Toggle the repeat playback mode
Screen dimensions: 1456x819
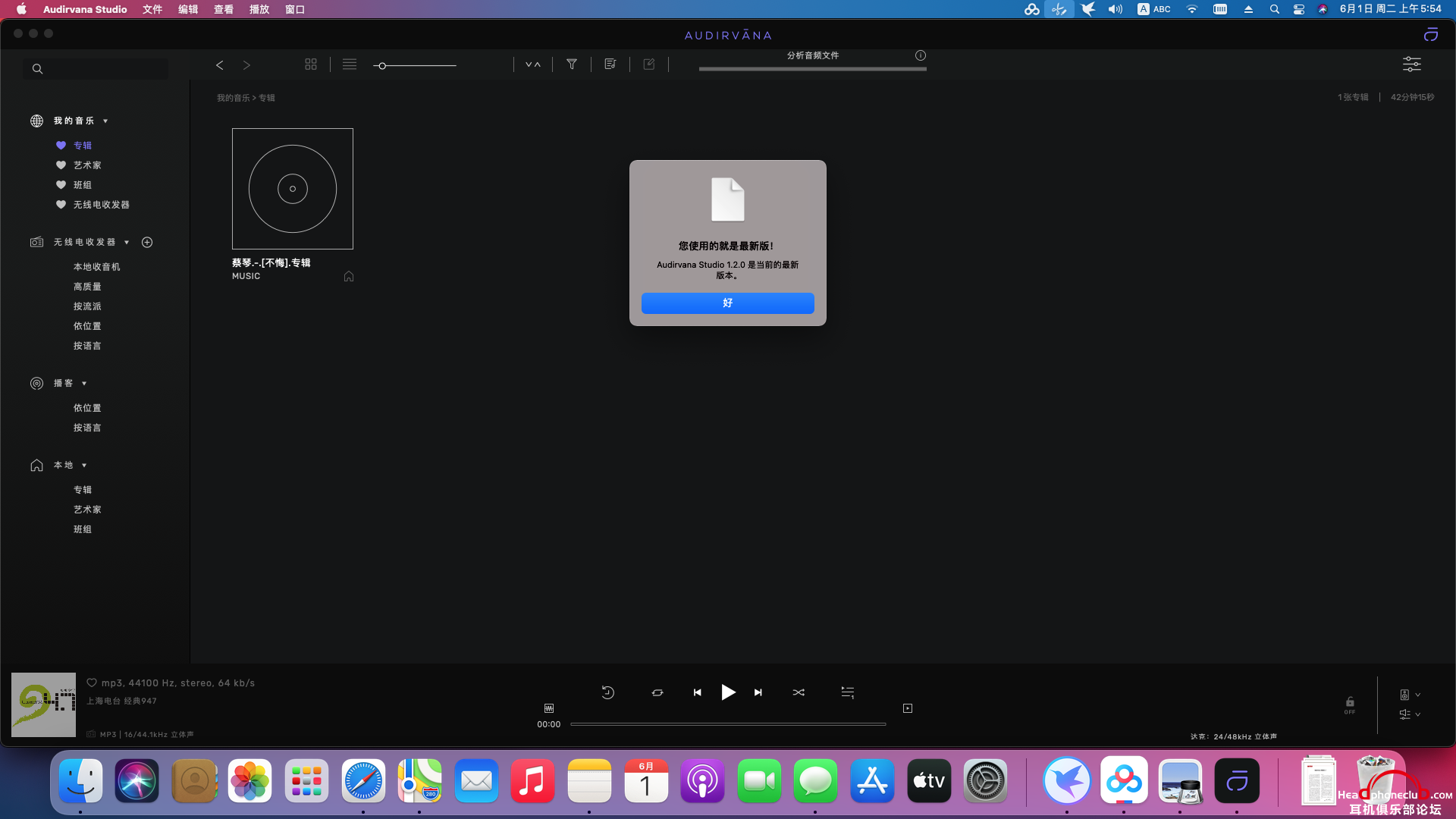[657, 692]
